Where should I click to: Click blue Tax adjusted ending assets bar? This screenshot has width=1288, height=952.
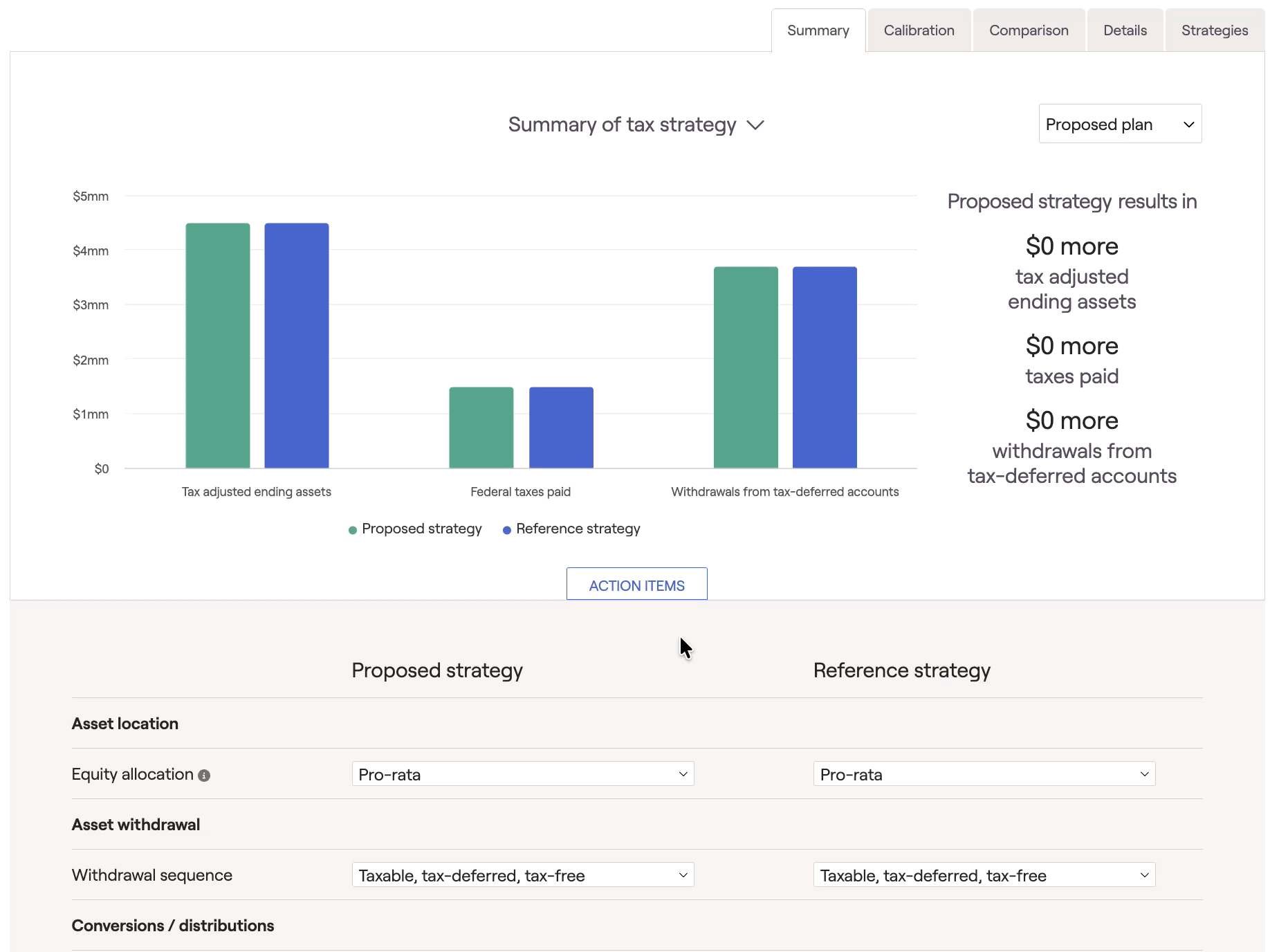(x=297, y=346)
